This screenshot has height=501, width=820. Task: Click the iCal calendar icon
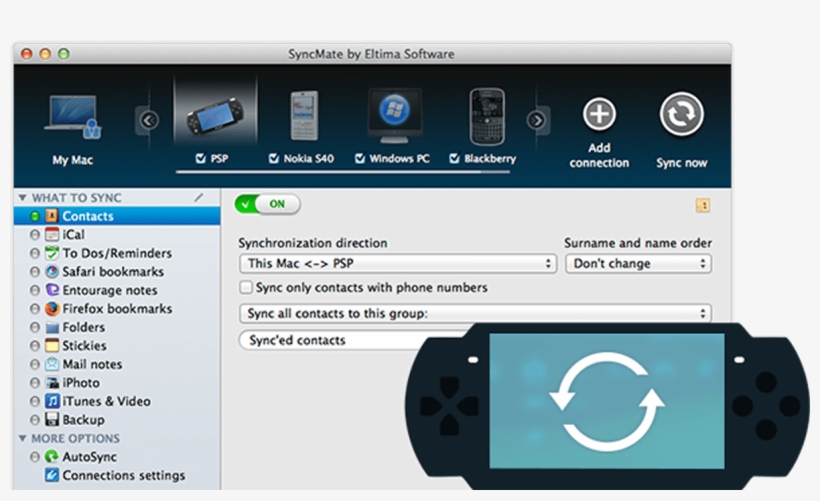(52, 234)
